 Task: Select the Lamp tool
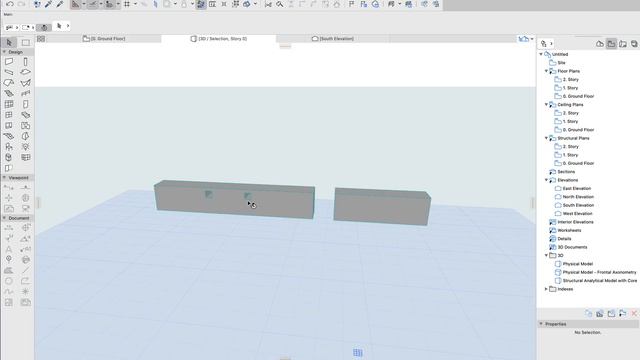(x=25, y=147)
